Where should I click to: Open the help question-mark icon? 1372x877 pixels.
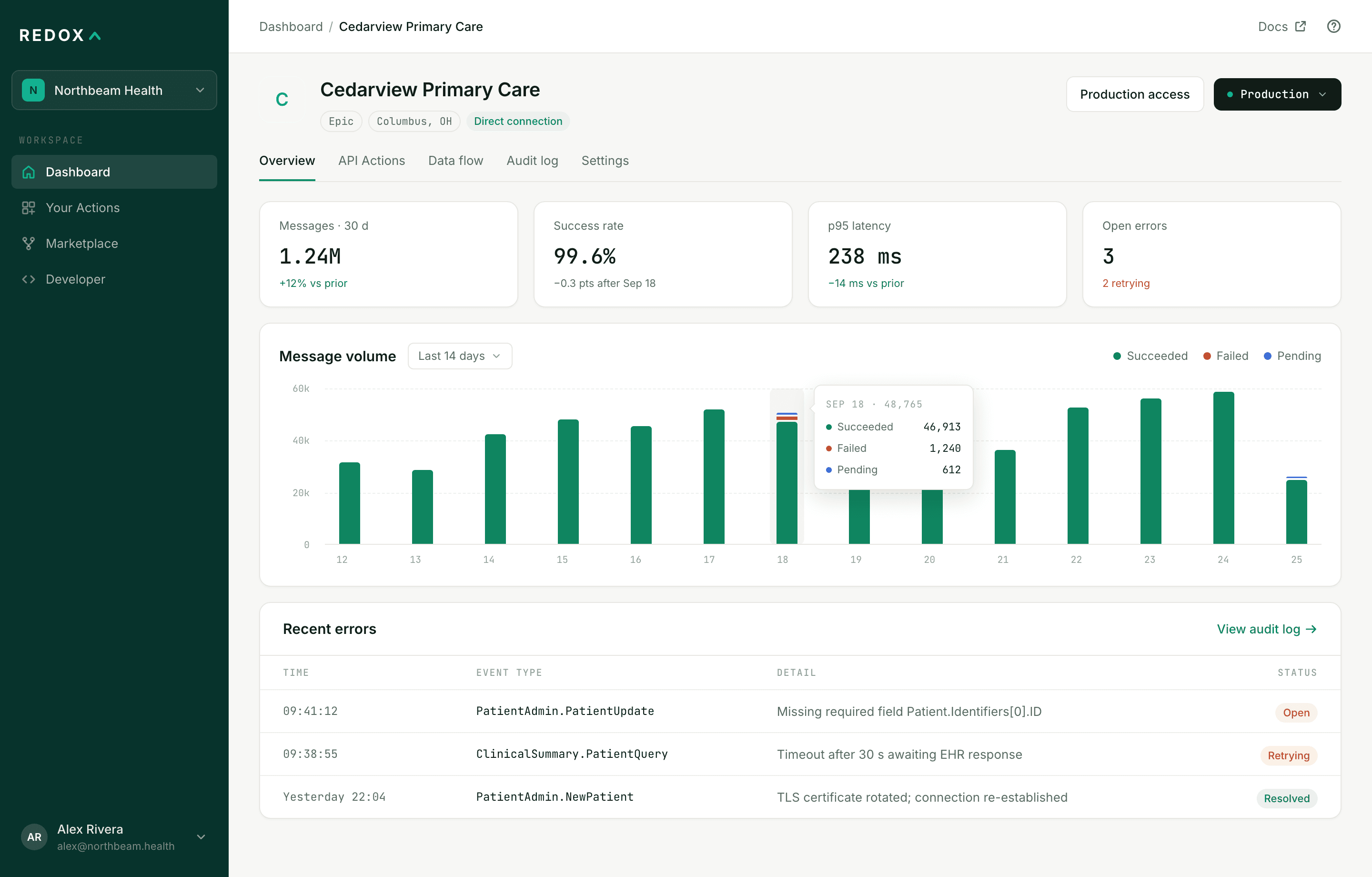click(1333, 26)
